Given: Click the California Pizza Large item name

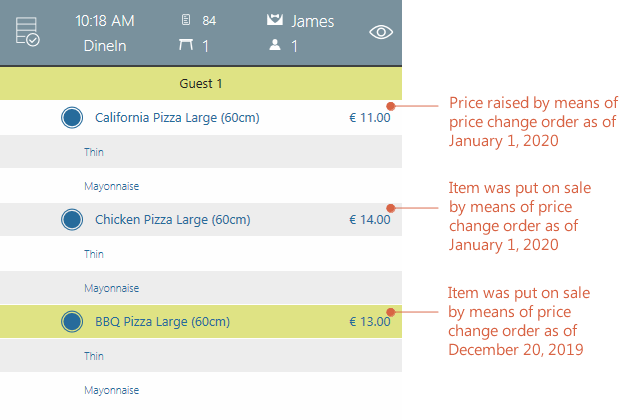Looking at the screenshot, I should [177, 118].
